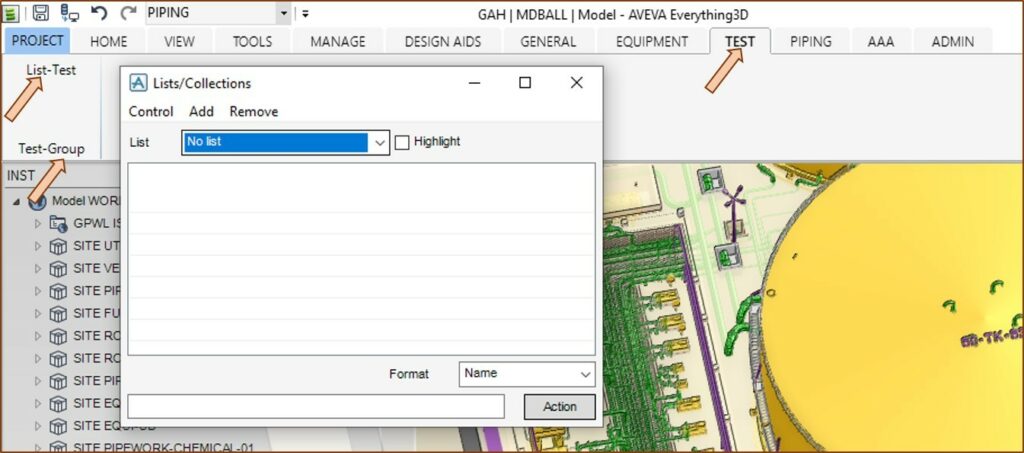Click the cube icon beside SITE FU

tap(58, 314)
